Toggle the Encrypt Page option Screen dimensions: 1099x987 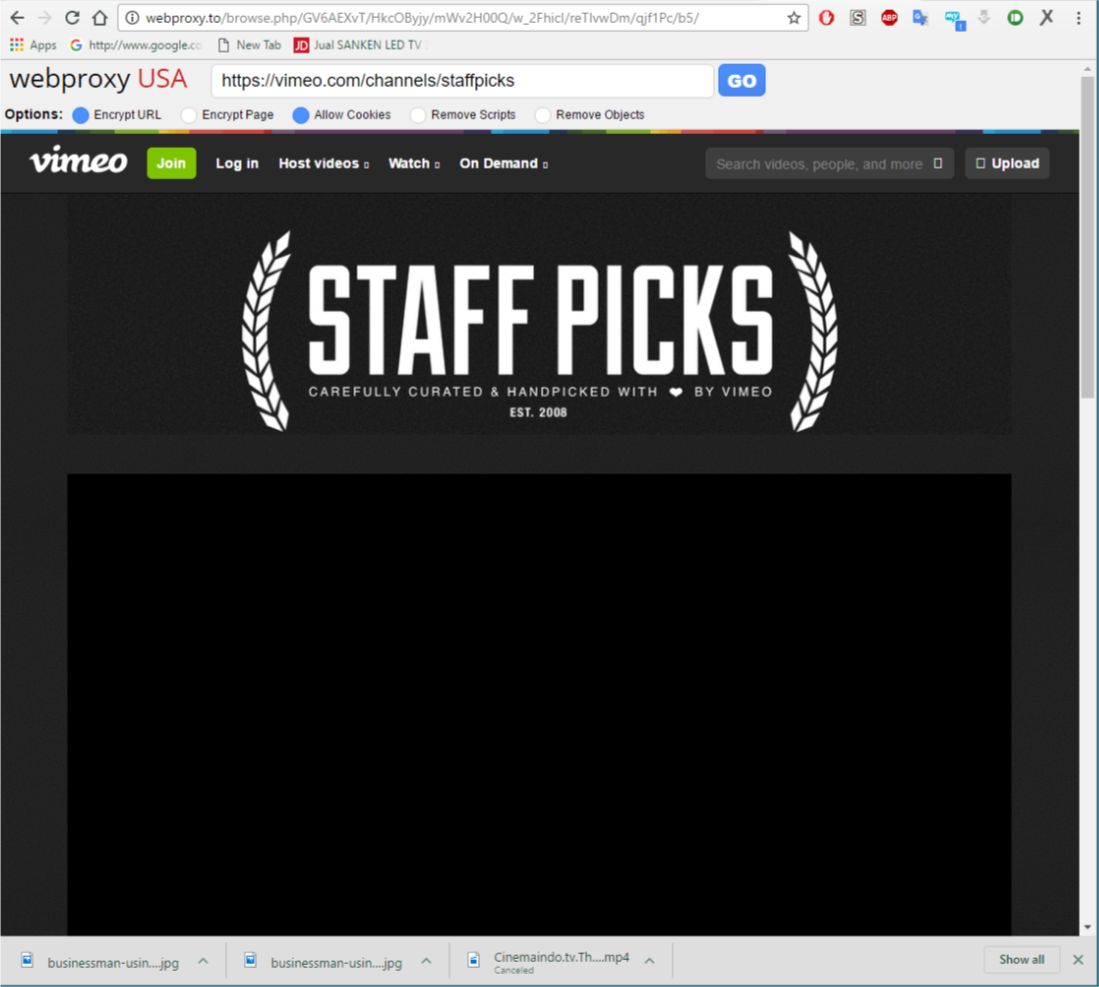tap(188, 115)
